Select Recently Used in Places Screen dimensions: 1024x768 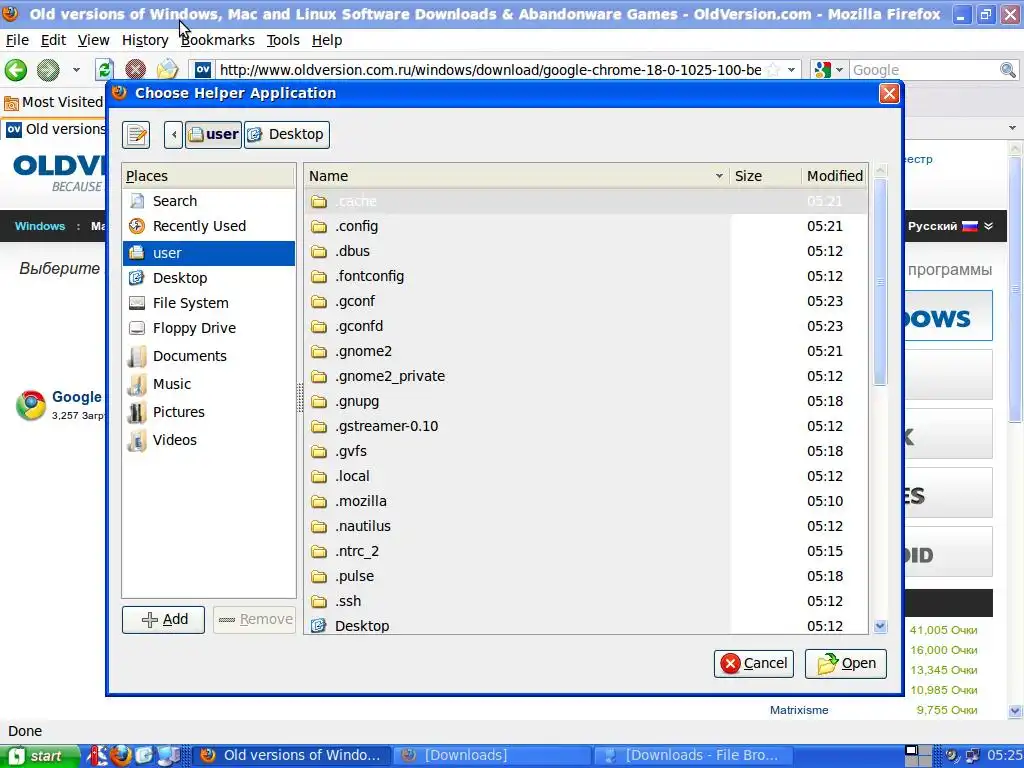click(x=209, y=226)
